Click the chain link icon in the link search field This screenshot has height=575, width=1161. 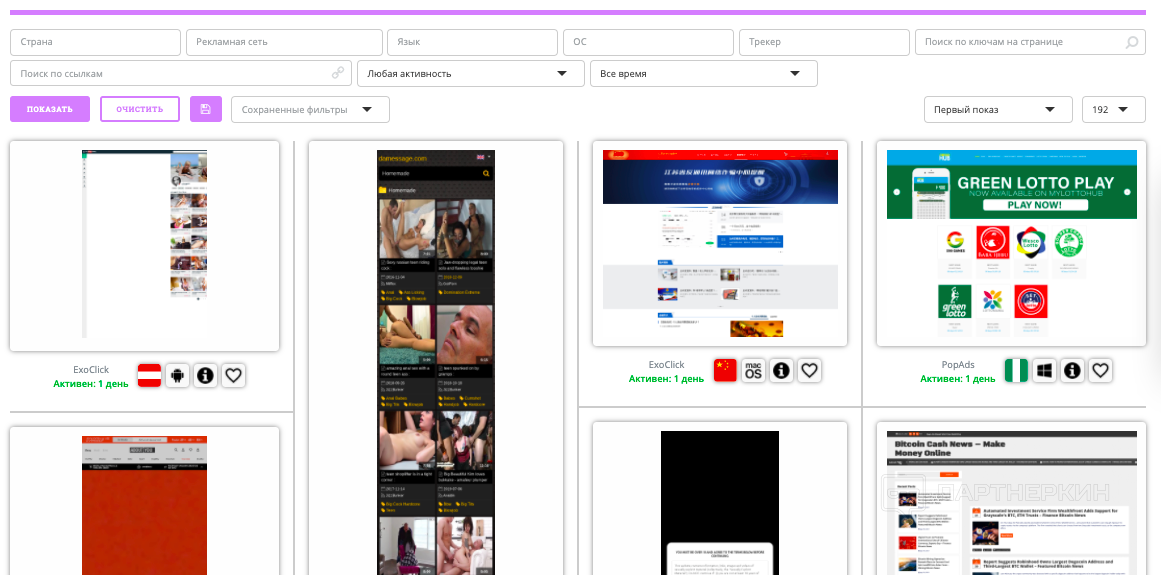pyautogui.click(x=338, y=73)
